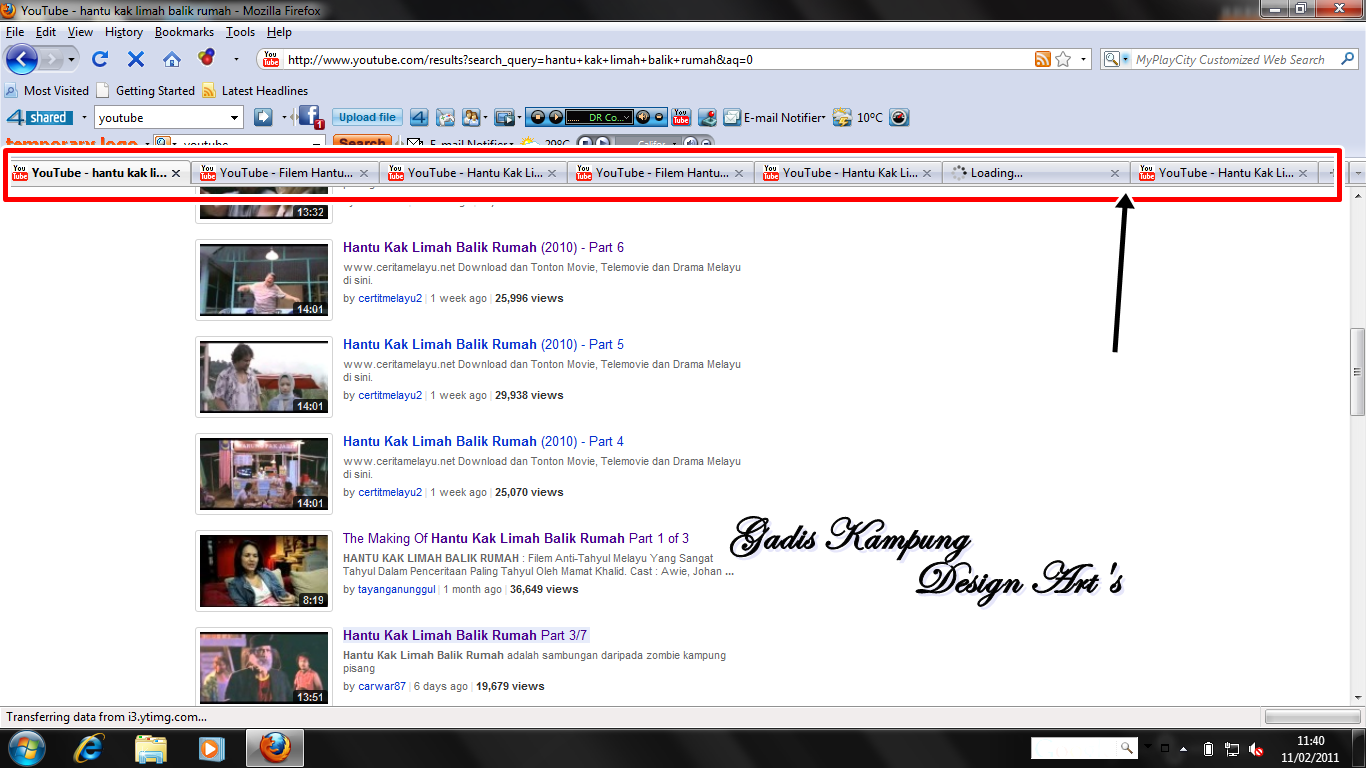
Task: Click the 4shared search go arrow button
Action: 263,117
